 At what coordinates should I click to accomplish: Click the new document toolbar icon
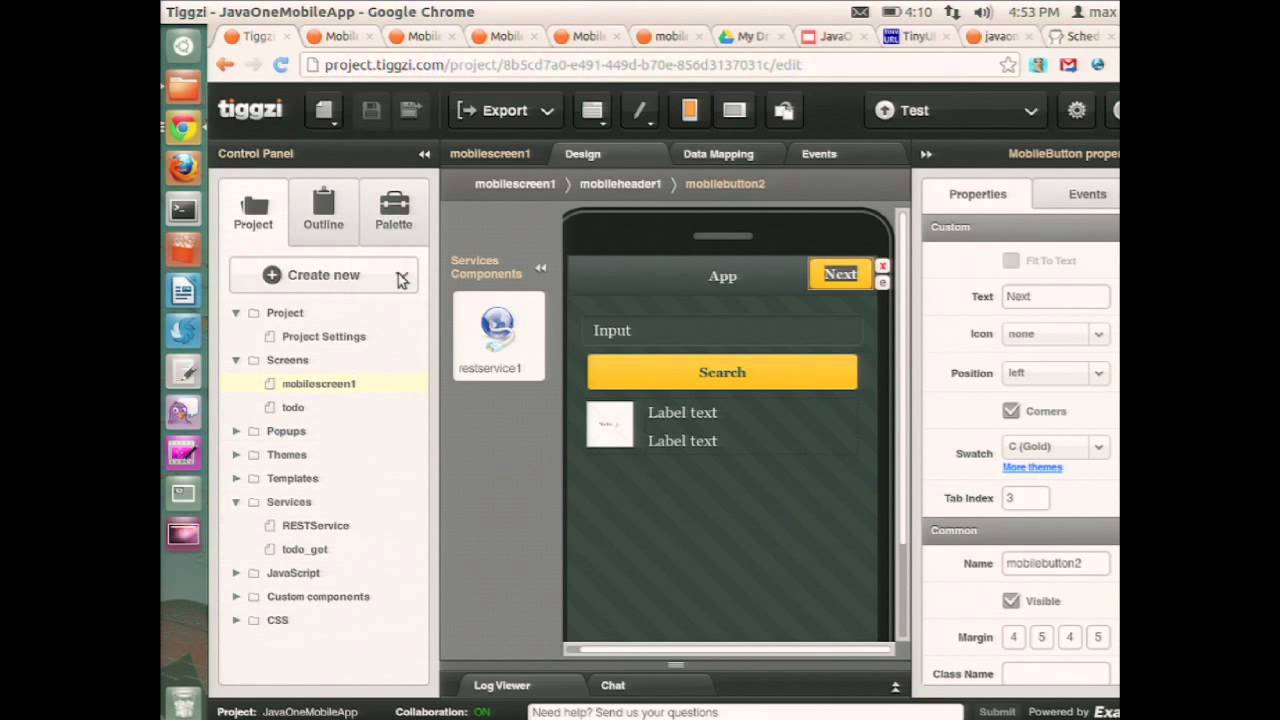(x=324, y=111)
